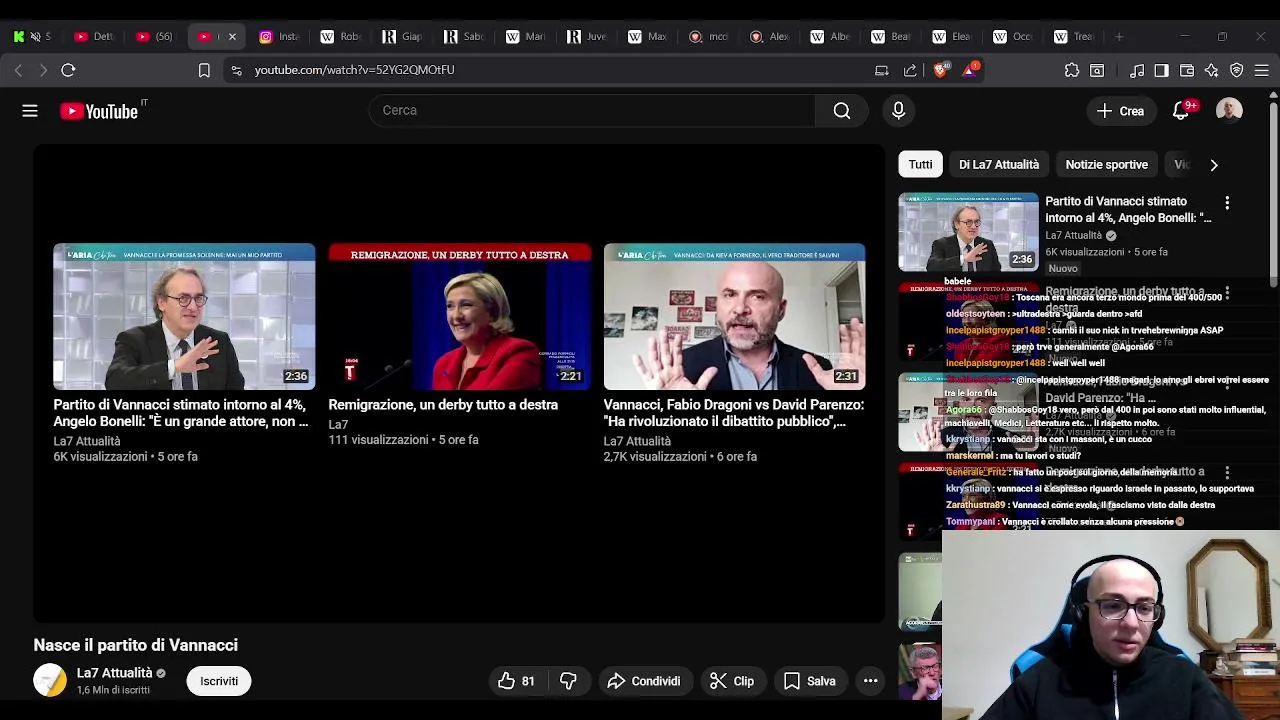Show more filter chips with right arrow

click(x=1214, y=165)
